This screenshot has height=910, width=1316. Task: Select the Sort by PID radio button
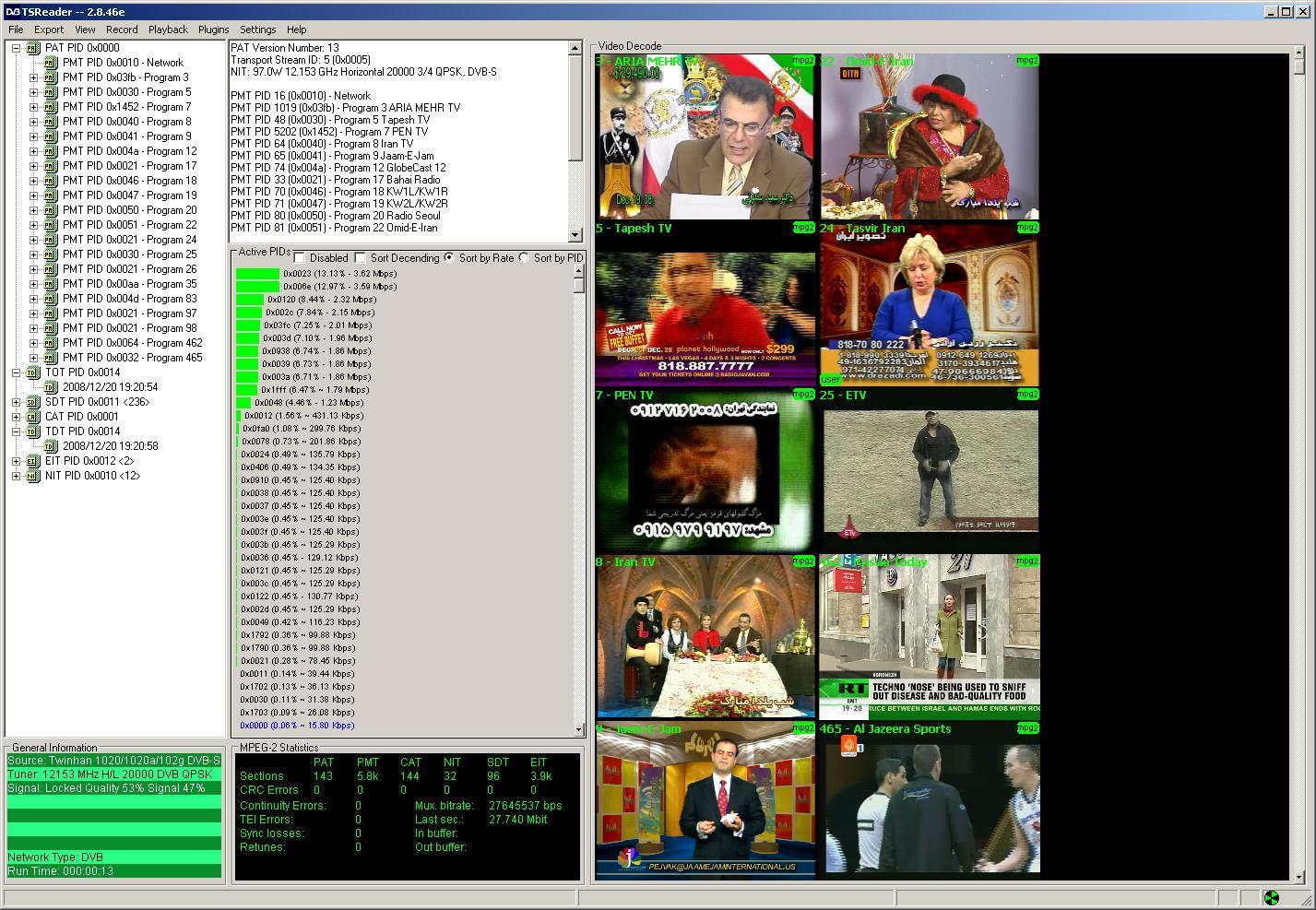click(x=524, y=258)
